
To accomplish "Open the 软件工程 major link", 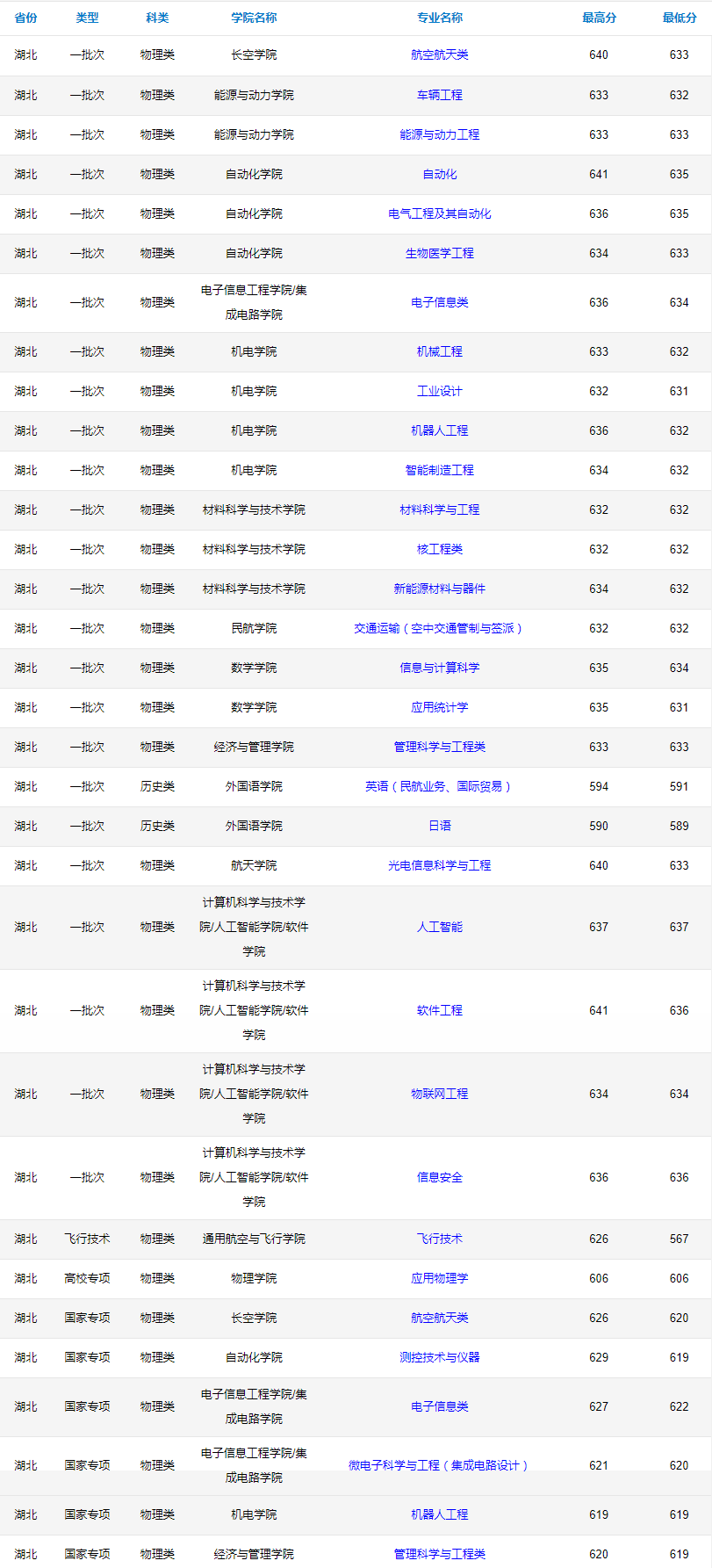I will point(439,1010).
